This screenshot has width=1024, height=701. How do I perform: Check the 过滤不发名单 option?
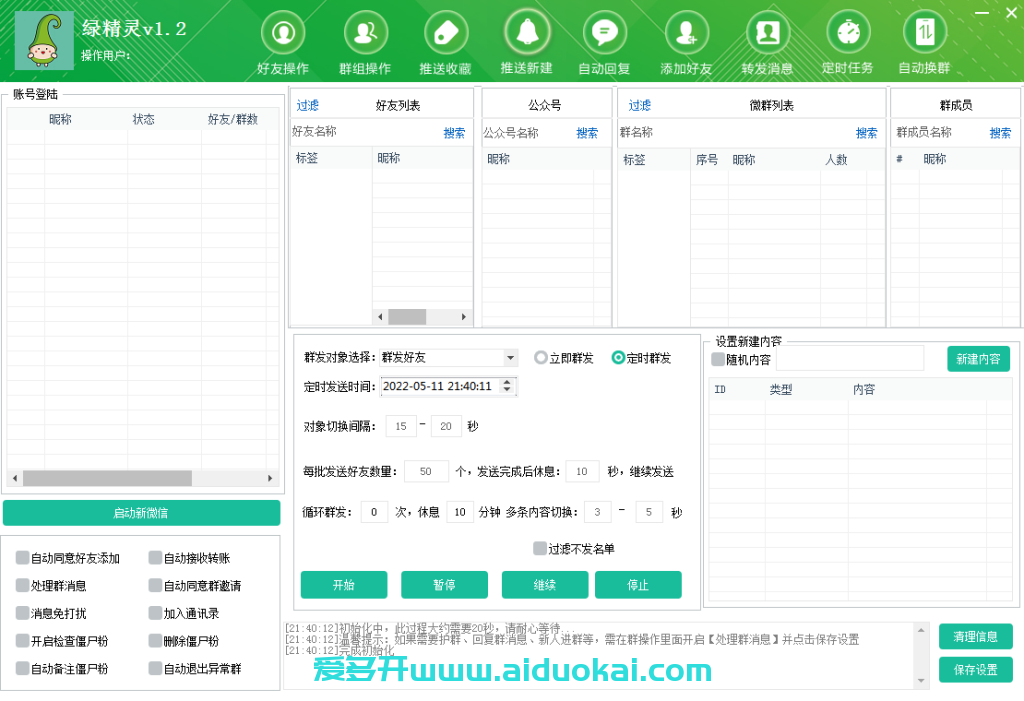coord(540,548)
